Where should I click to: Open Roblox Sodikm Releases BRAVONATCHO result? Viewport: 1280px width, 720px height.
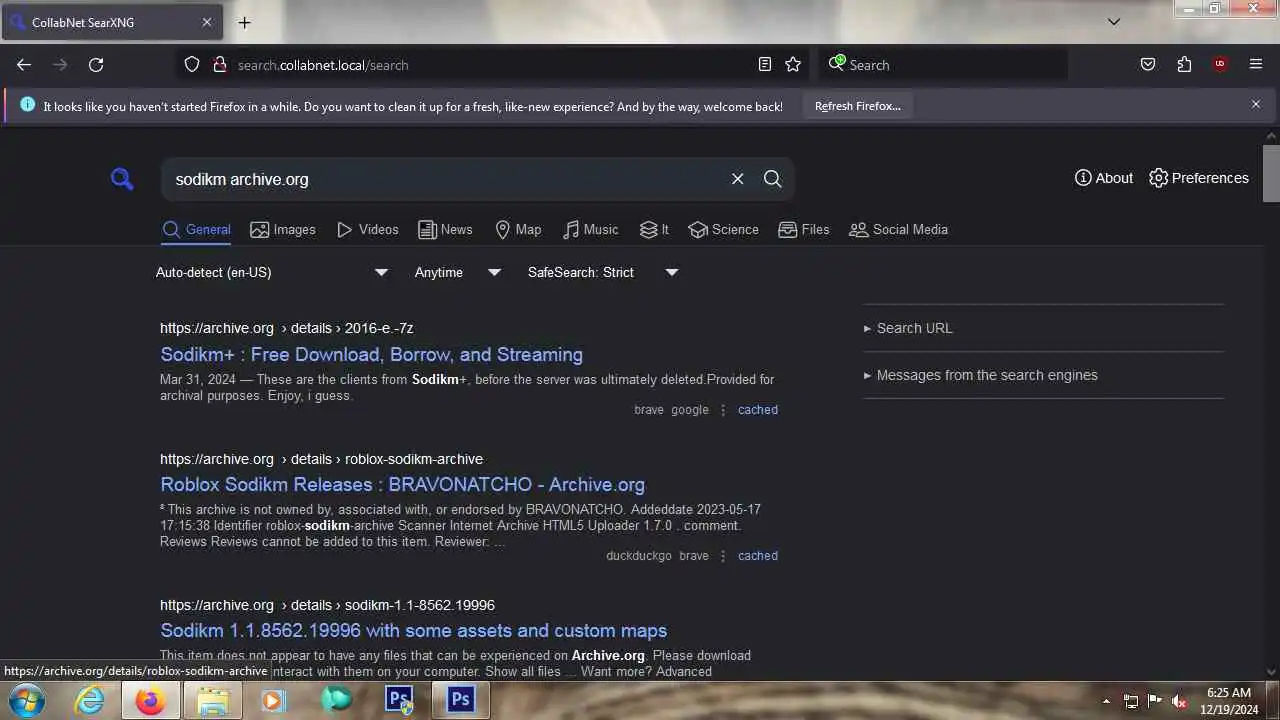[x=402, y=484]
